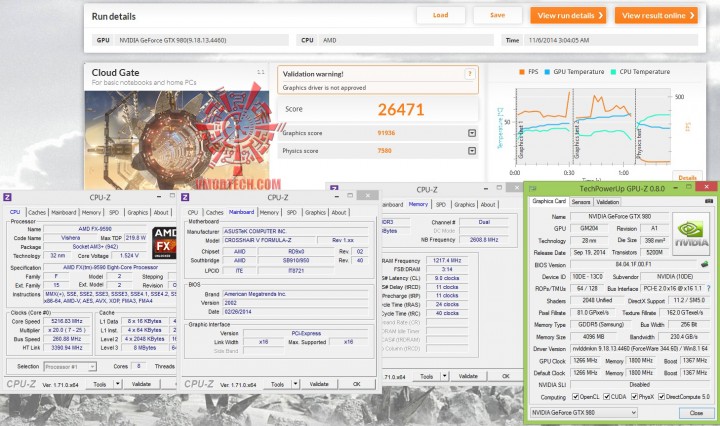Click the FPS orange legend swatch
Screen dimensions: 720x426
522,72
